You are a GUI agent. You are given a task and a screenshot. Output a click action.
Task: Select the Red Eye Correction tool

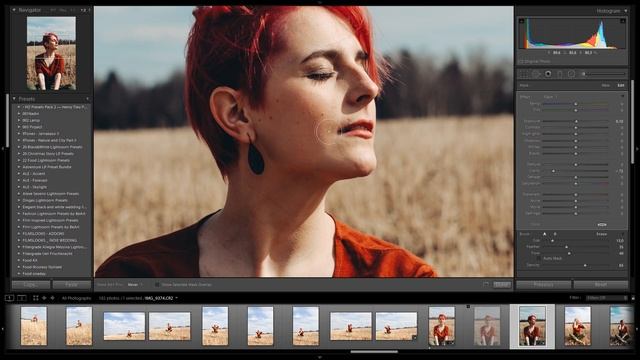click(548, 74)
